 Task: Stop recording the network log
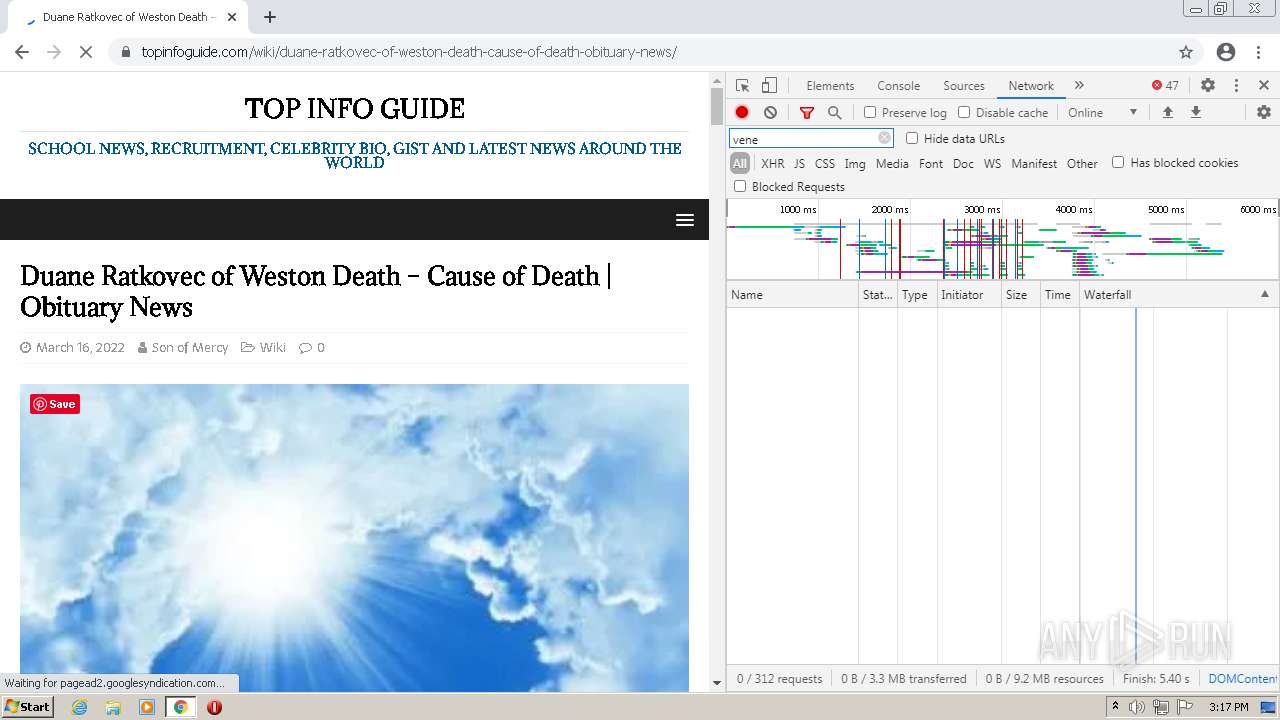point(742,113)
